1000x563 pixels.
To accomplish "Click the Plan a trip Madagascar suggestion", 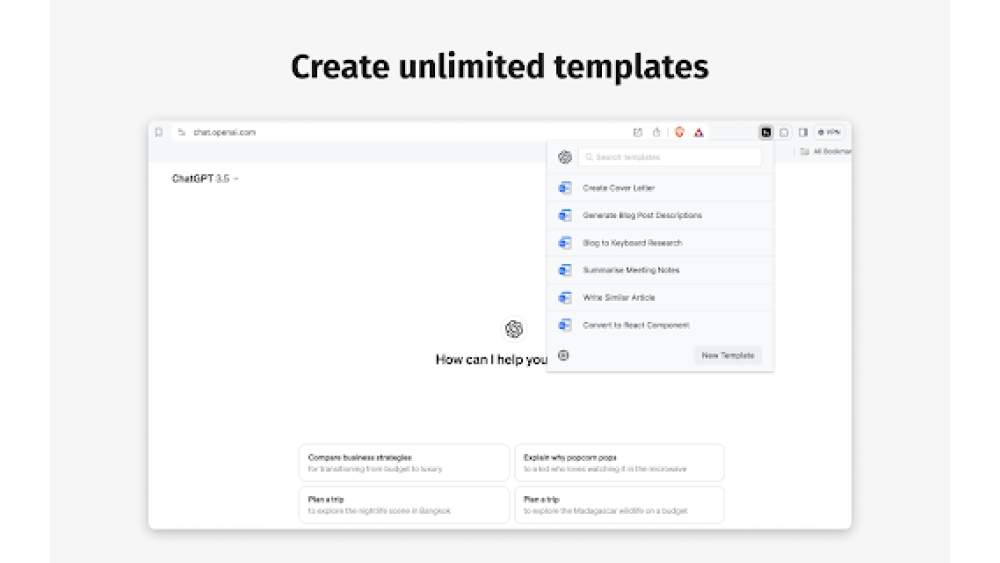I will click(x=619, y=504).
